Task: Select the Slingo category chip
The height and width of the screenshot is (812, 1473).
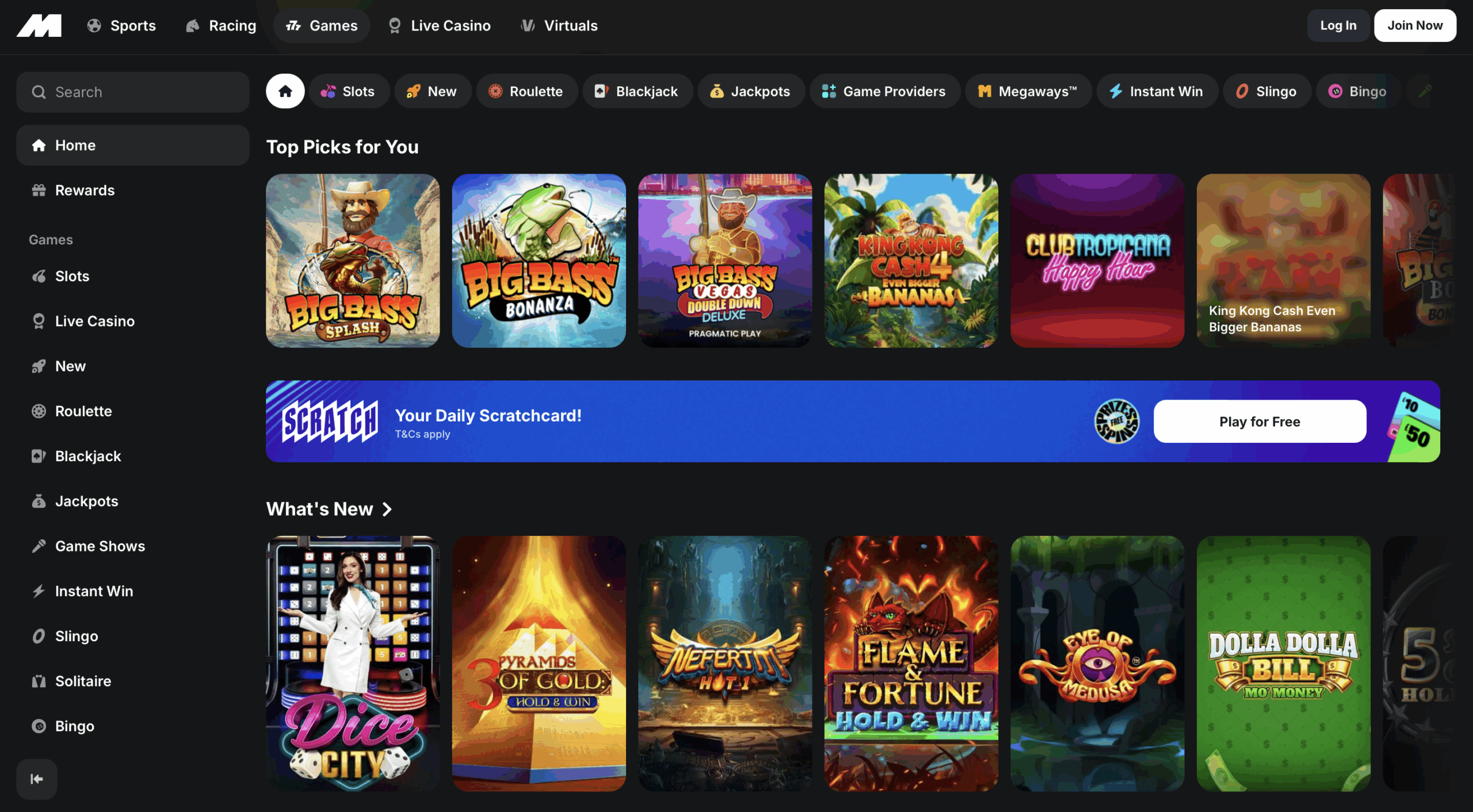Action: coord(1266,91)
